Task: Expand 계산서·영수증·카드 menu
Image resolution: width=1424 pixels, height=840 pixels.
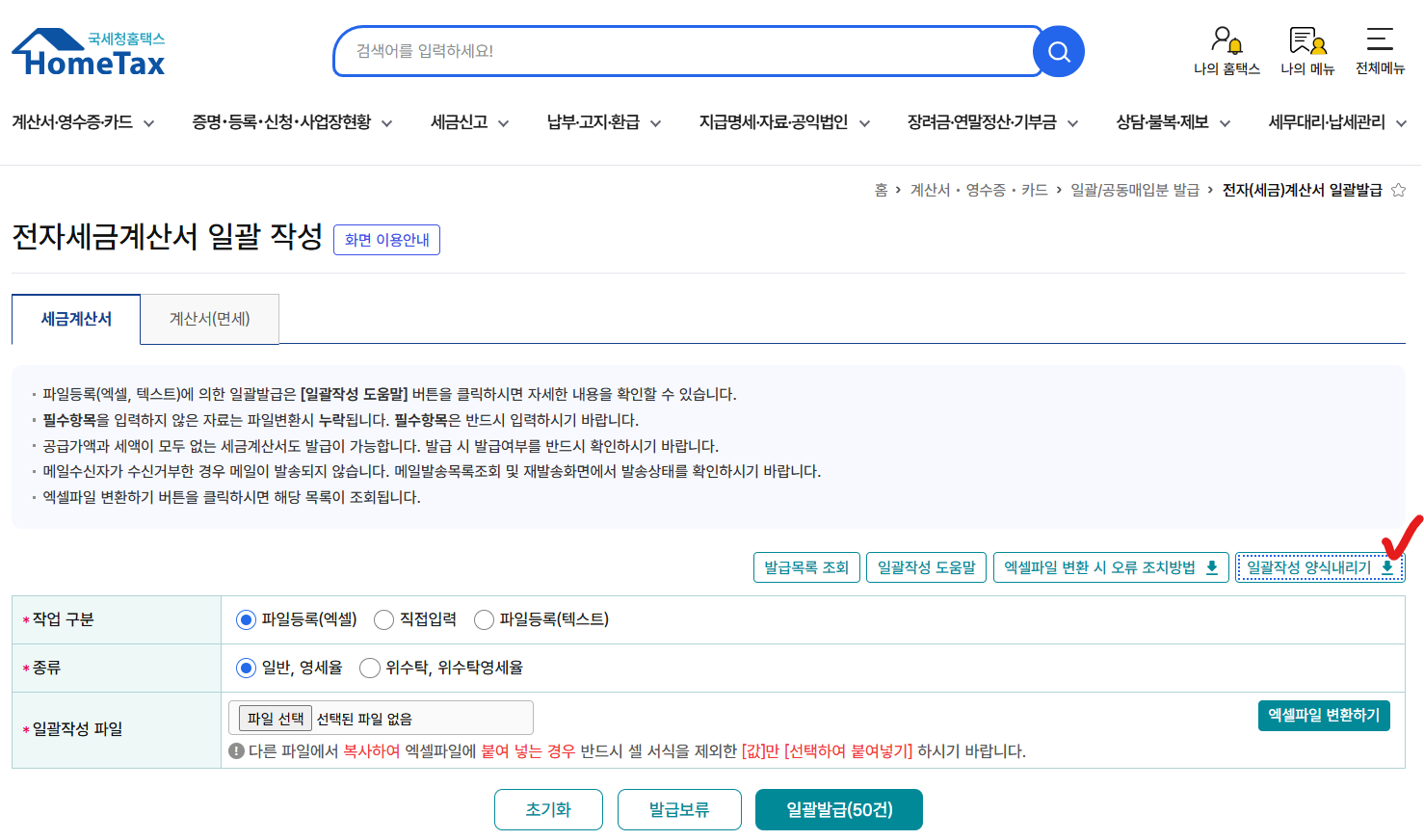Action: pos(83,122)
